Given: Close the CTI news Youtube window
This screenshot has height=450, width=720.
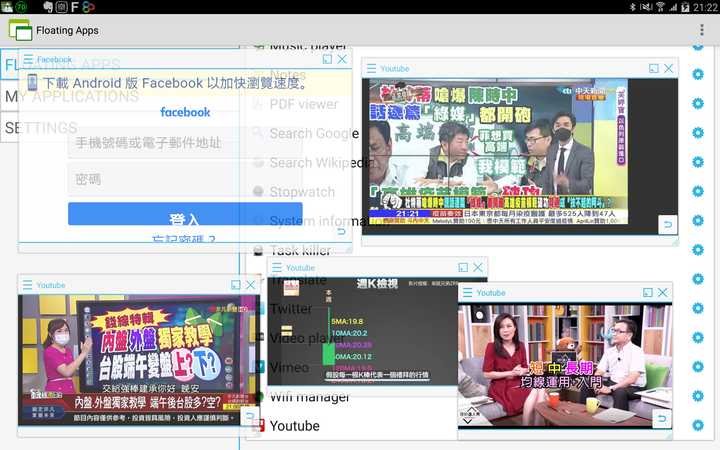Looking at the screenshot, I should click(669, 68).
